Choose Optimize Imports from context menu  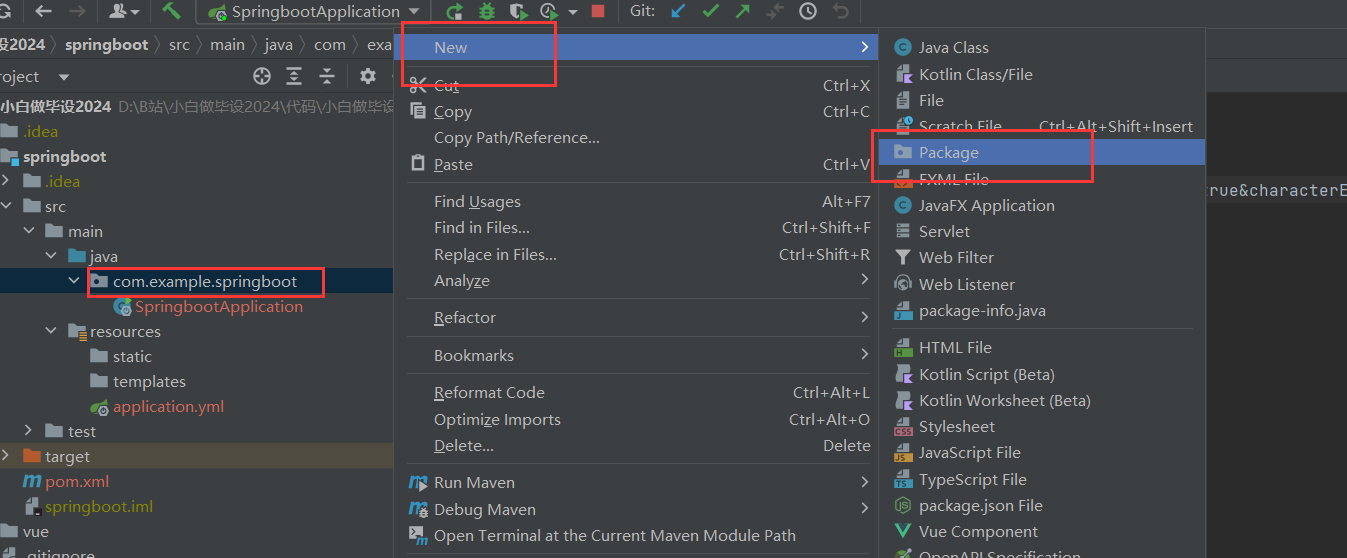640,419
